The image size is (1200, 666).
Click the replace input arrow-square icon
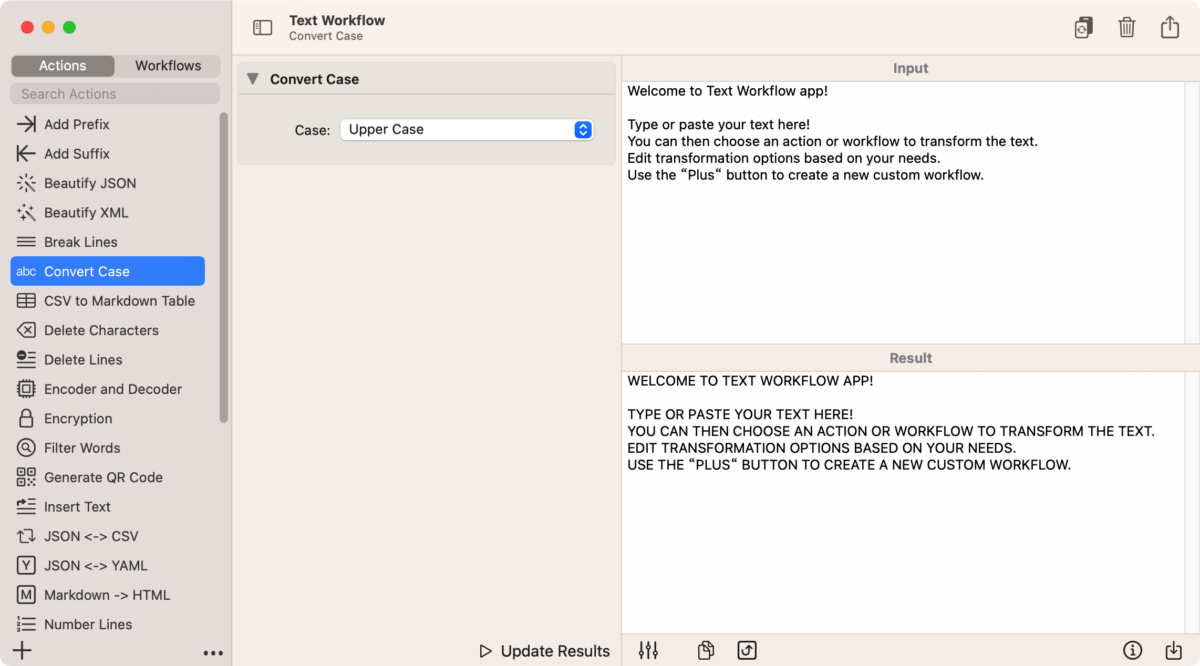coord(747,650)
